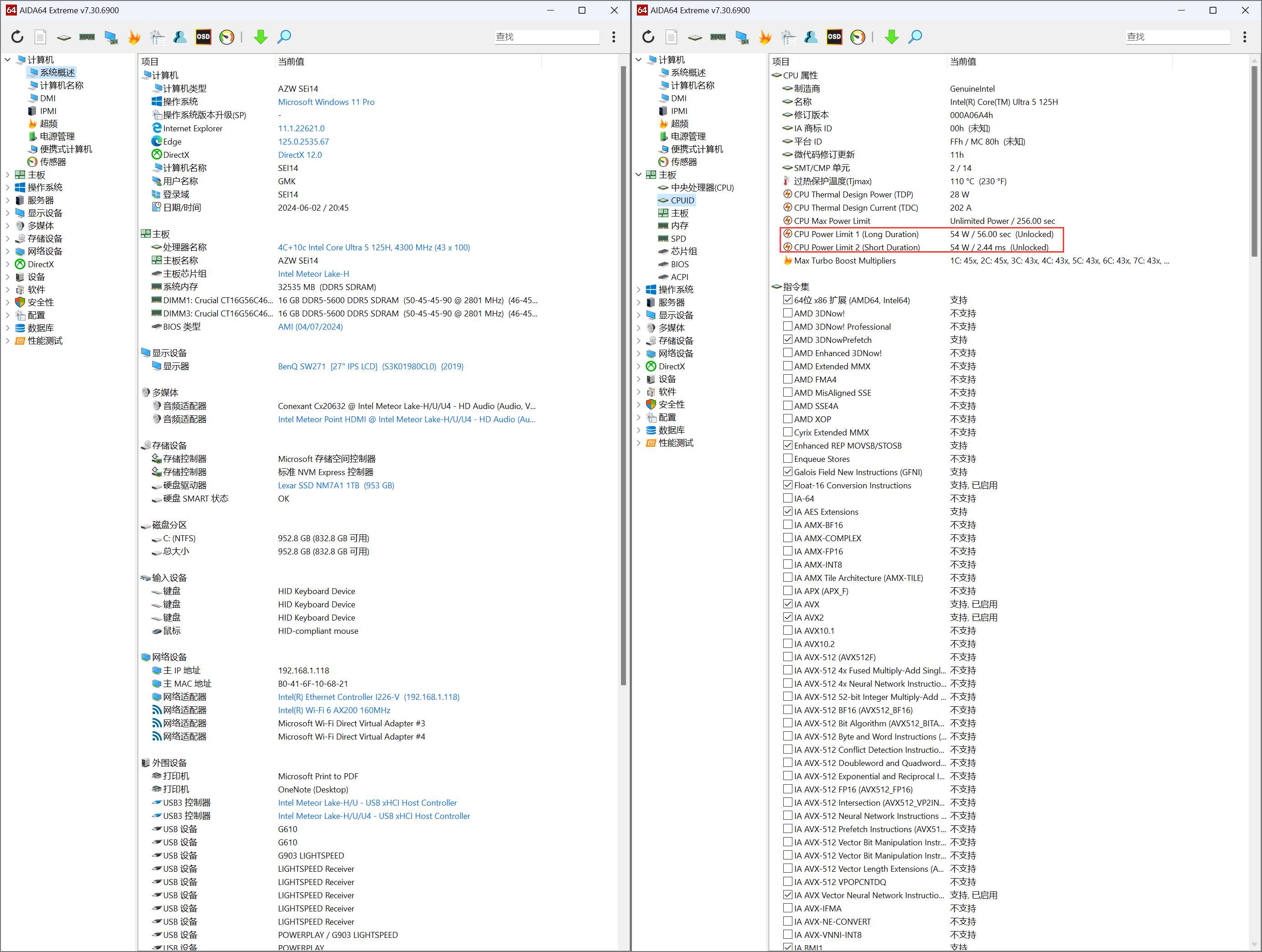Open the Intel Meteor Lake-H chipset link
The height and width of the screenshot is (952, 1262).
pos(313,274)
